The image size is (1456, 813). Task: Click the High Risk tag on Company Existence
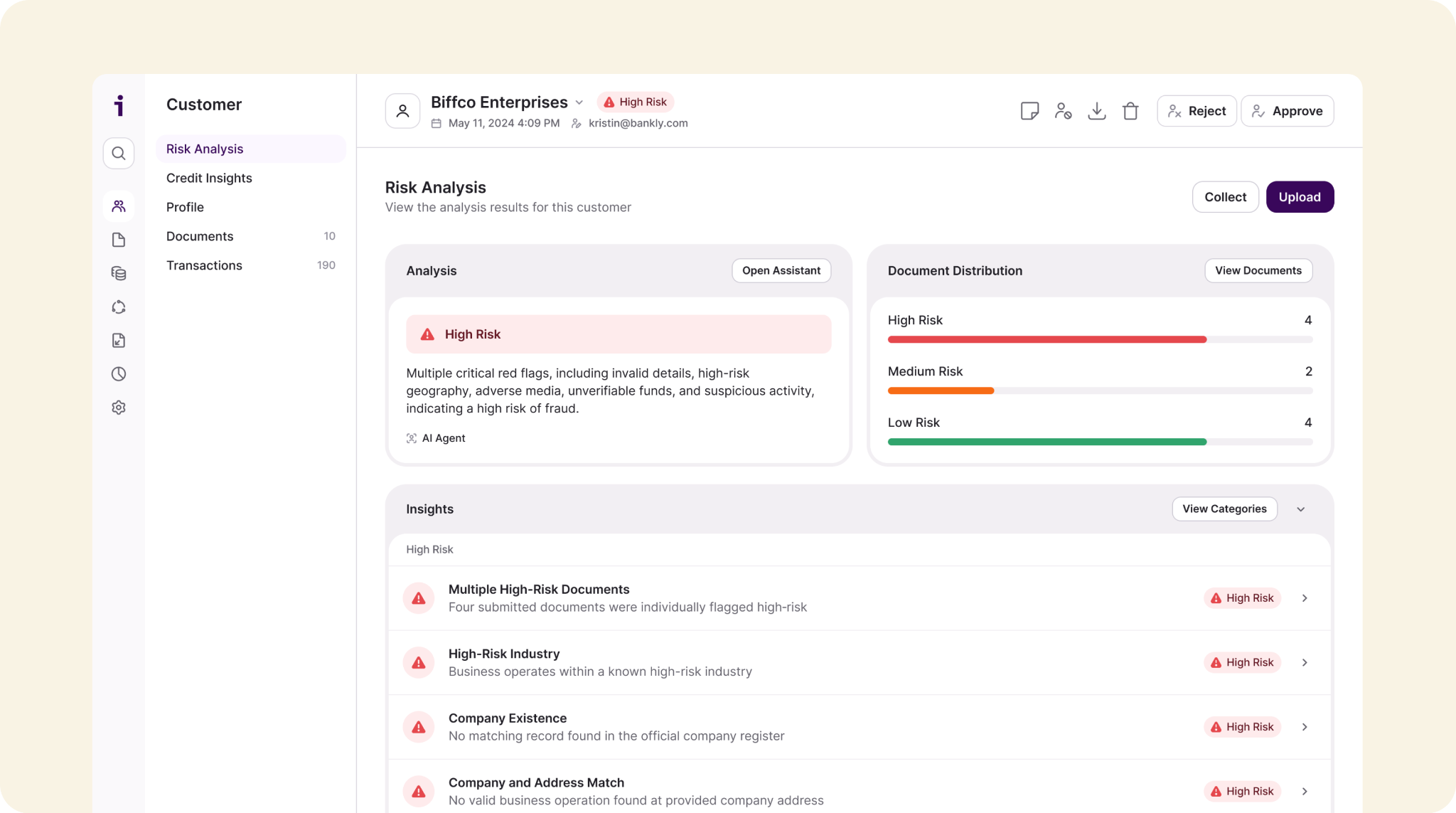[x=1242, y=727]
